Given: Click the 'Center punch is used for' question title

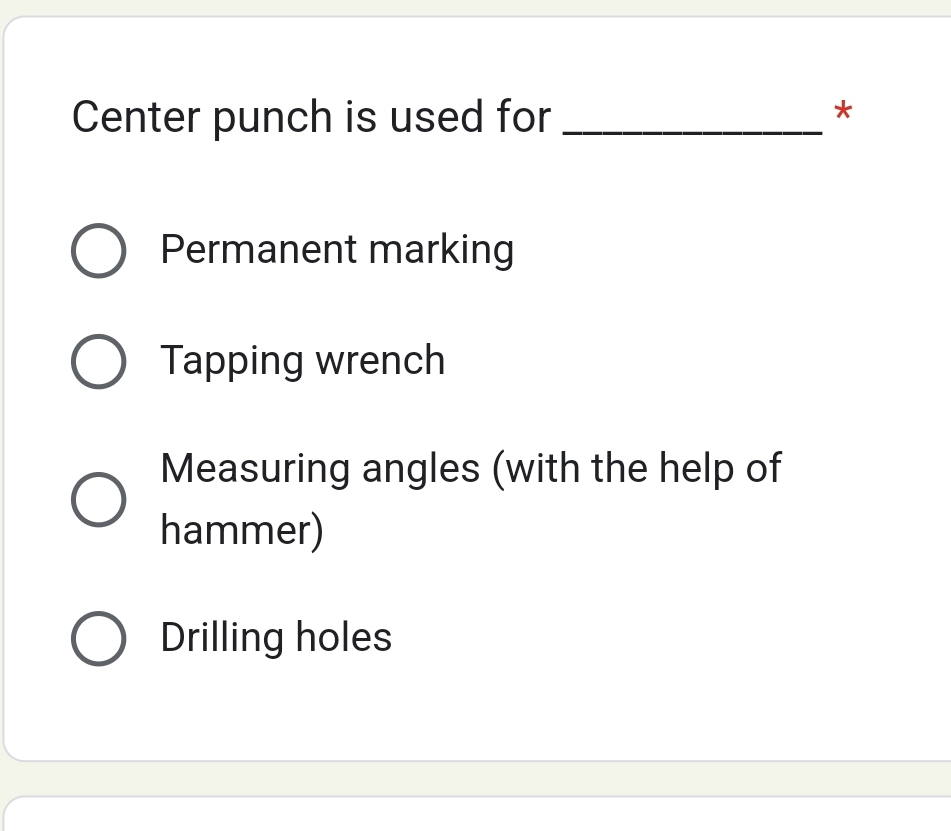Looking at the screenshot, I should 311,118.
